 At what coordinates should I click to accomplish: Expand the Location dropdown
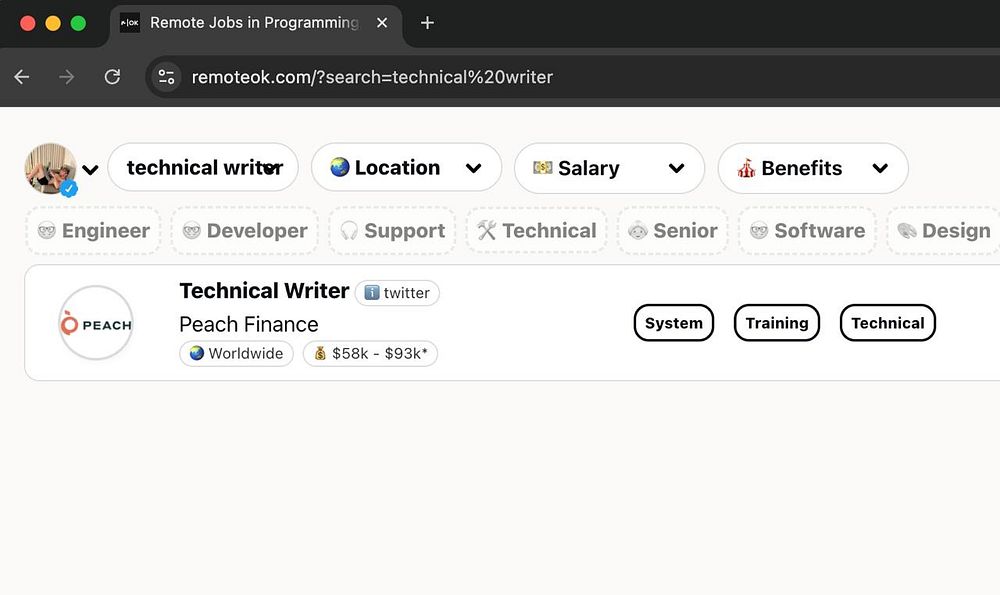(406, 168)
